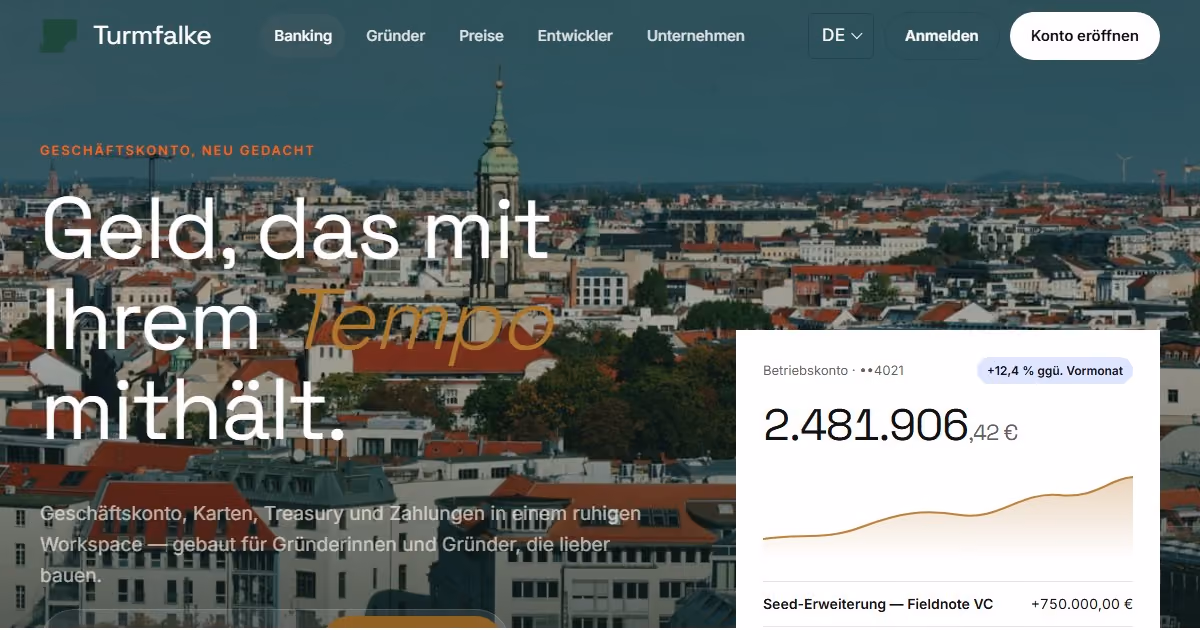Viewport: 1200px width, 630px height.
Task: Select the Banking nav item
Action: tap(303, 36)
